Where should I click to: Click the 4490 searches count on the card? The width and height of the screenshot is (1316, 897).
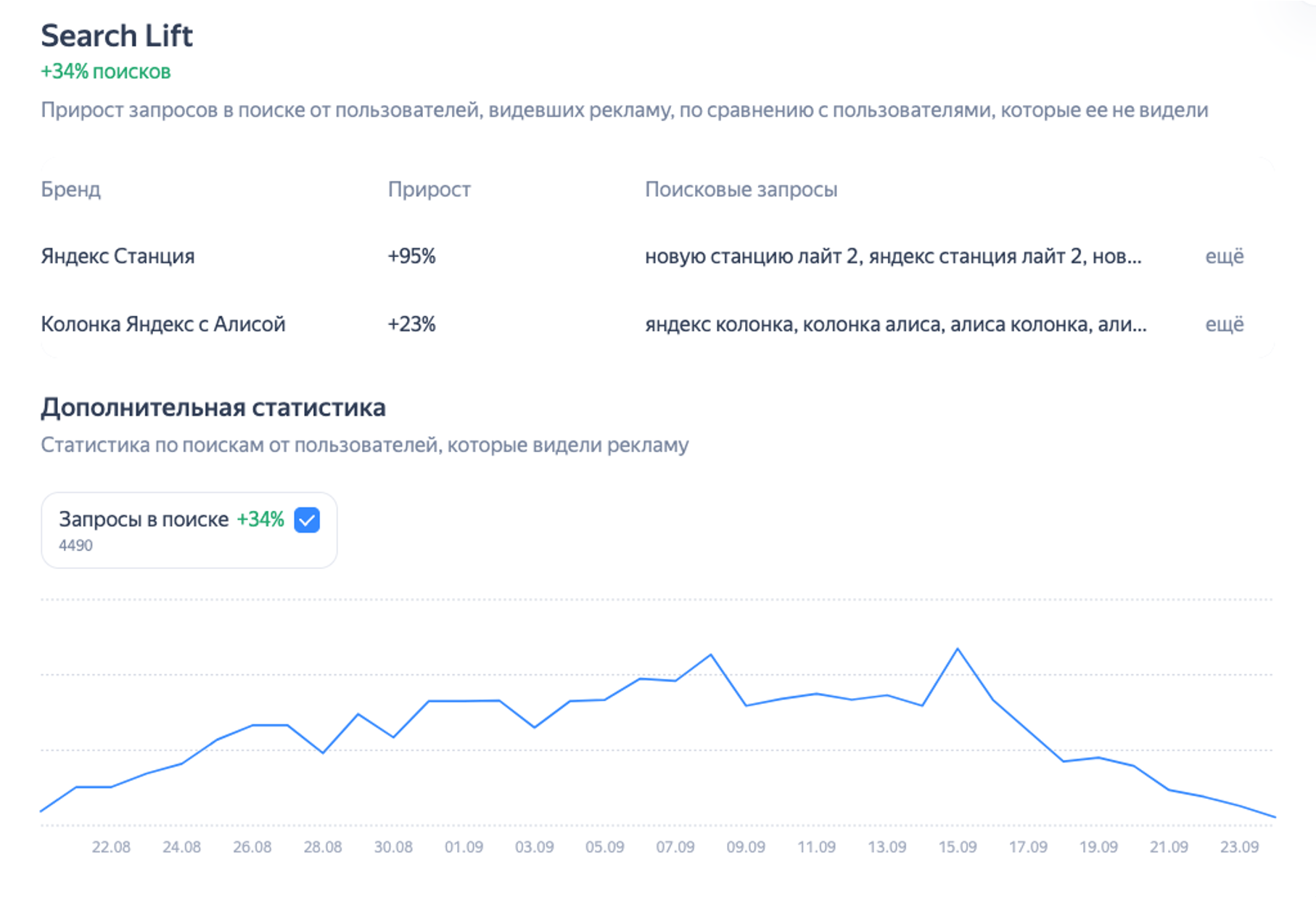(75, 545)
